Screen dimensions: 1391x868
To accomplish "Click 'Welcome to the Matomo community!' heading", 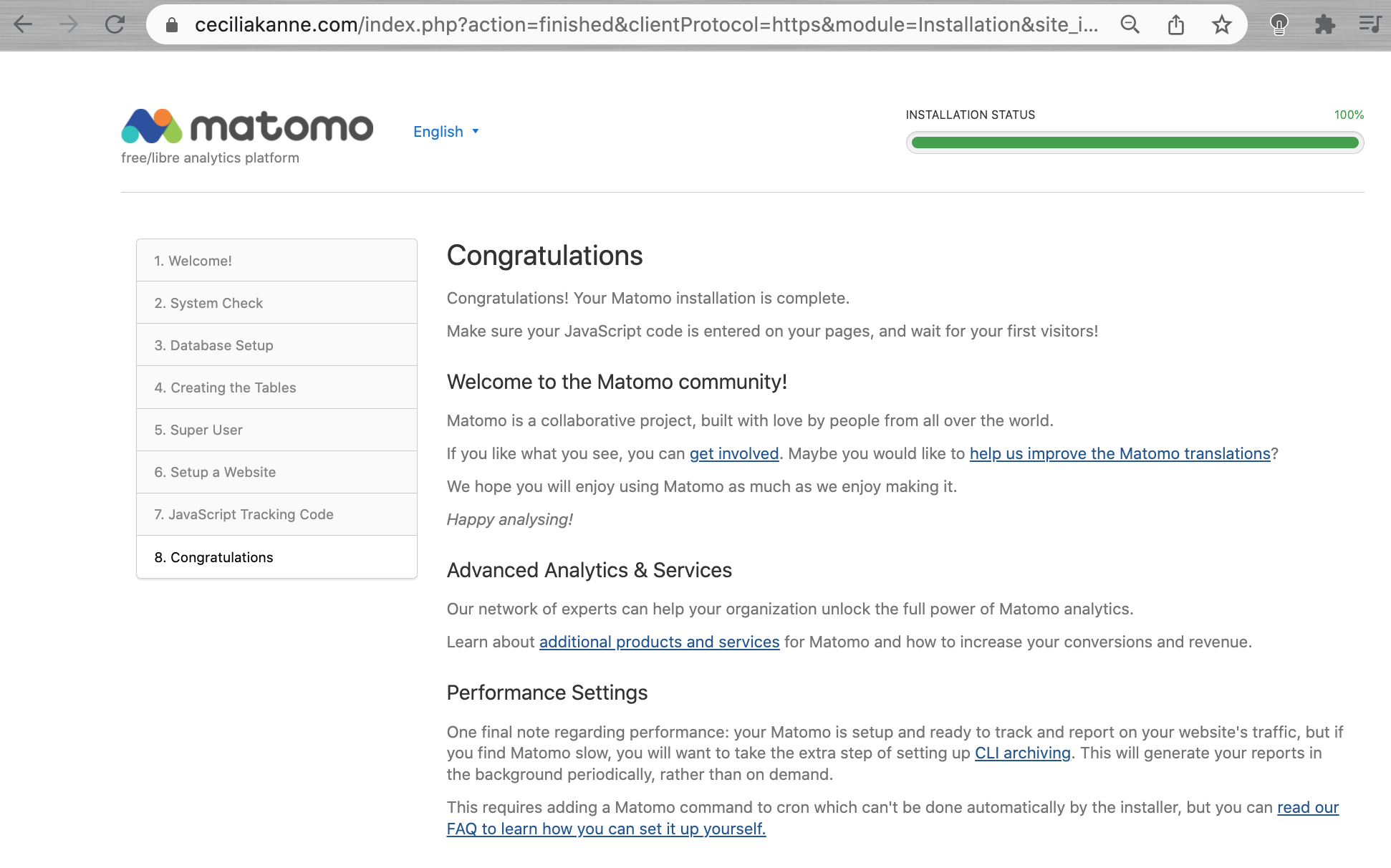I will click(617, 382).
